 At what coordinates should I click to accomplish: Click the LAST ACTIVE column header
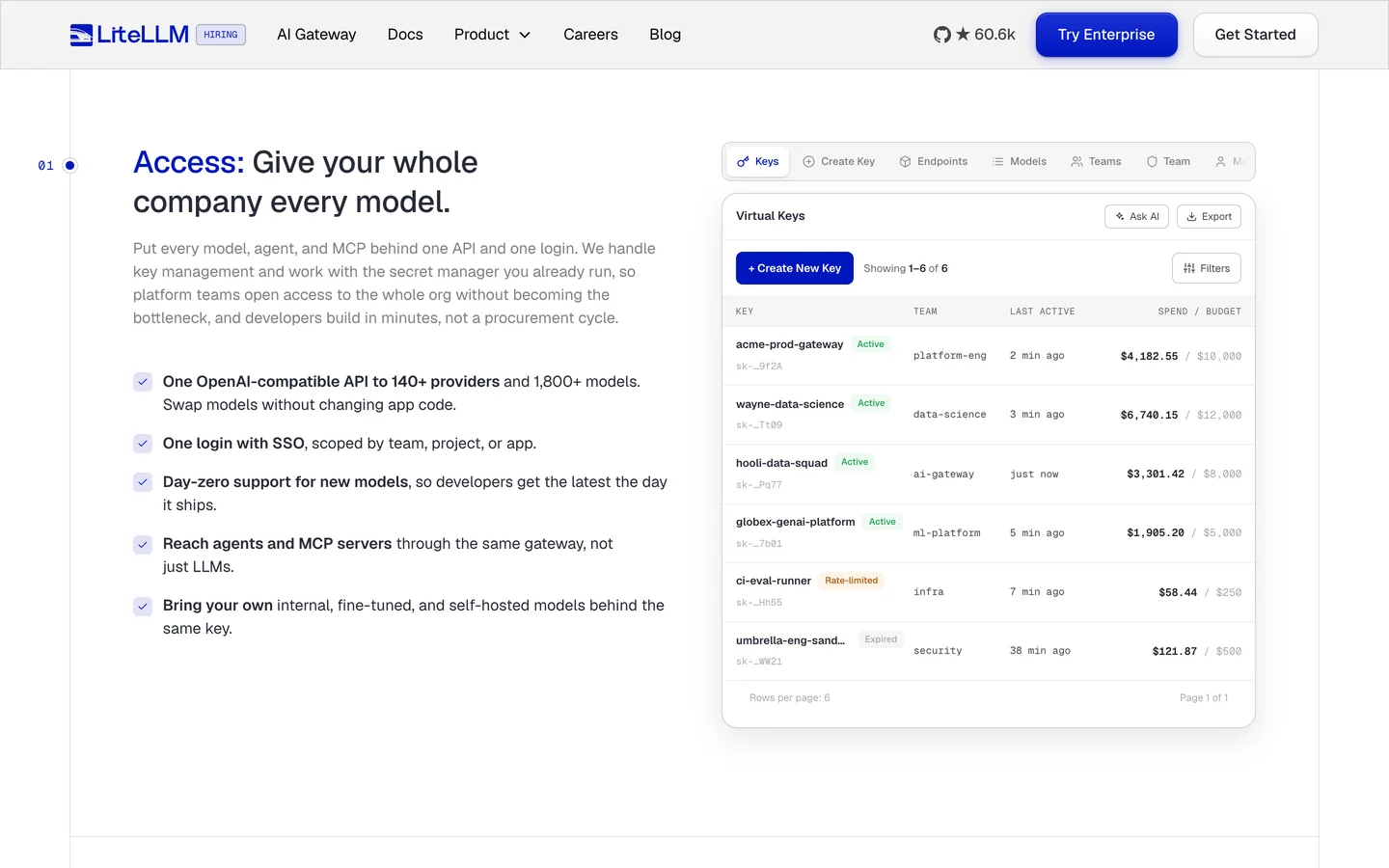1042,312
